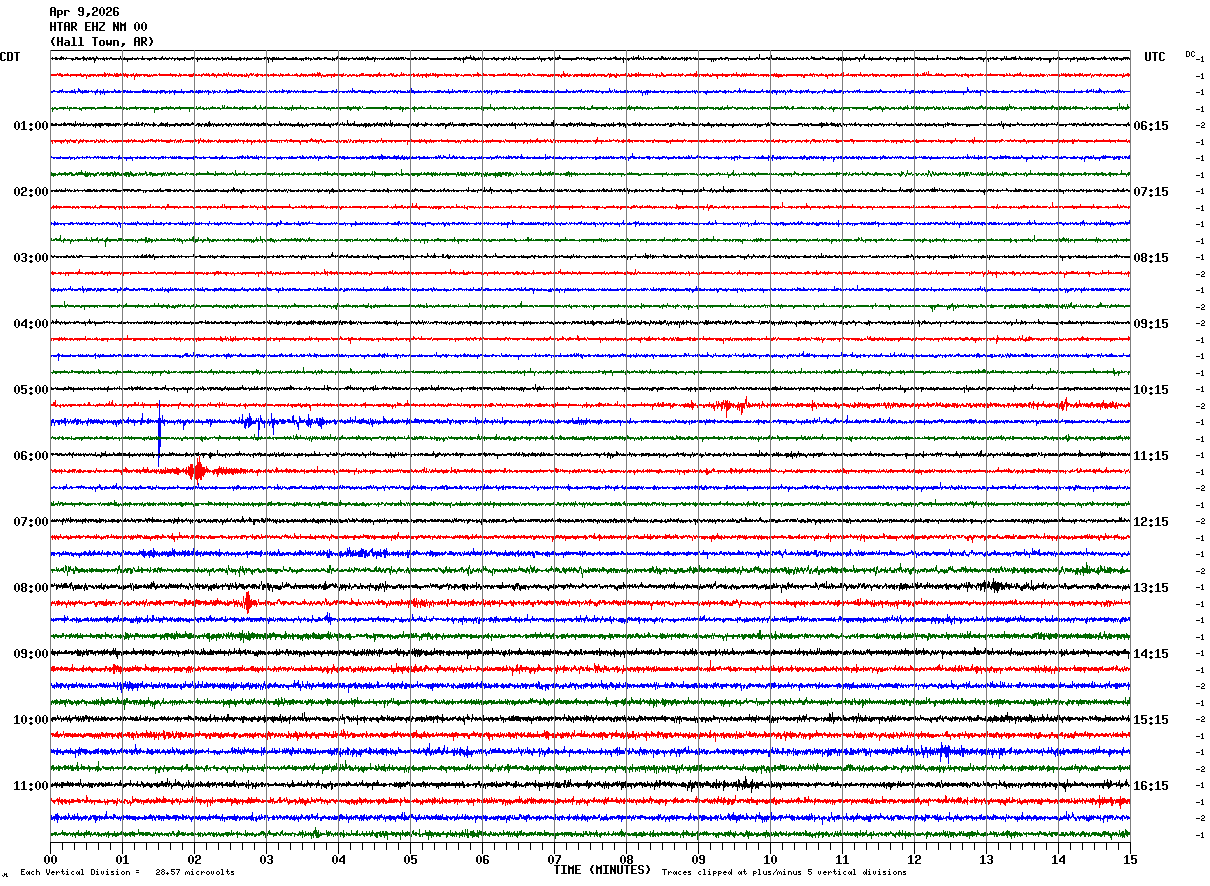The image size is (1210, 886).
Task: Click the 11:15 UTC time label
Action: pyautogui.click(x=1151, y=456)
